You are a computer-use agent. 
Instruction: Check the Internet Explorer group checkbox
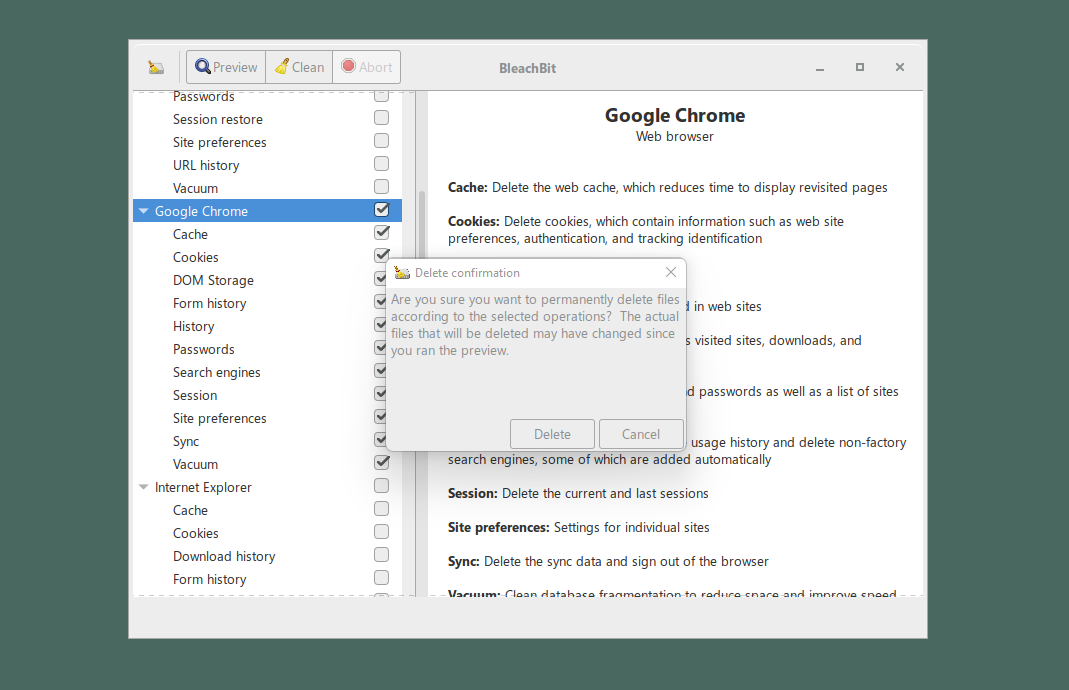[382, 485]
